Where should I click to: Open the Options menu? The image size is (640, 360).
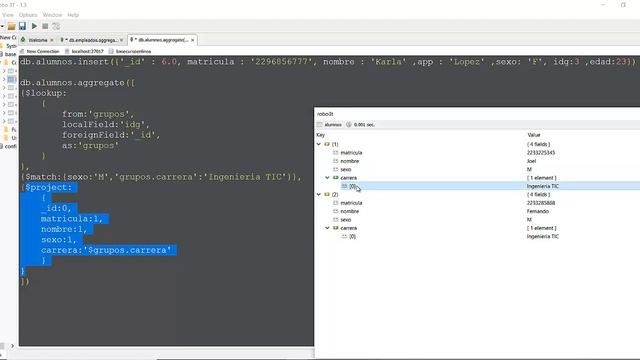pos(28,15)
